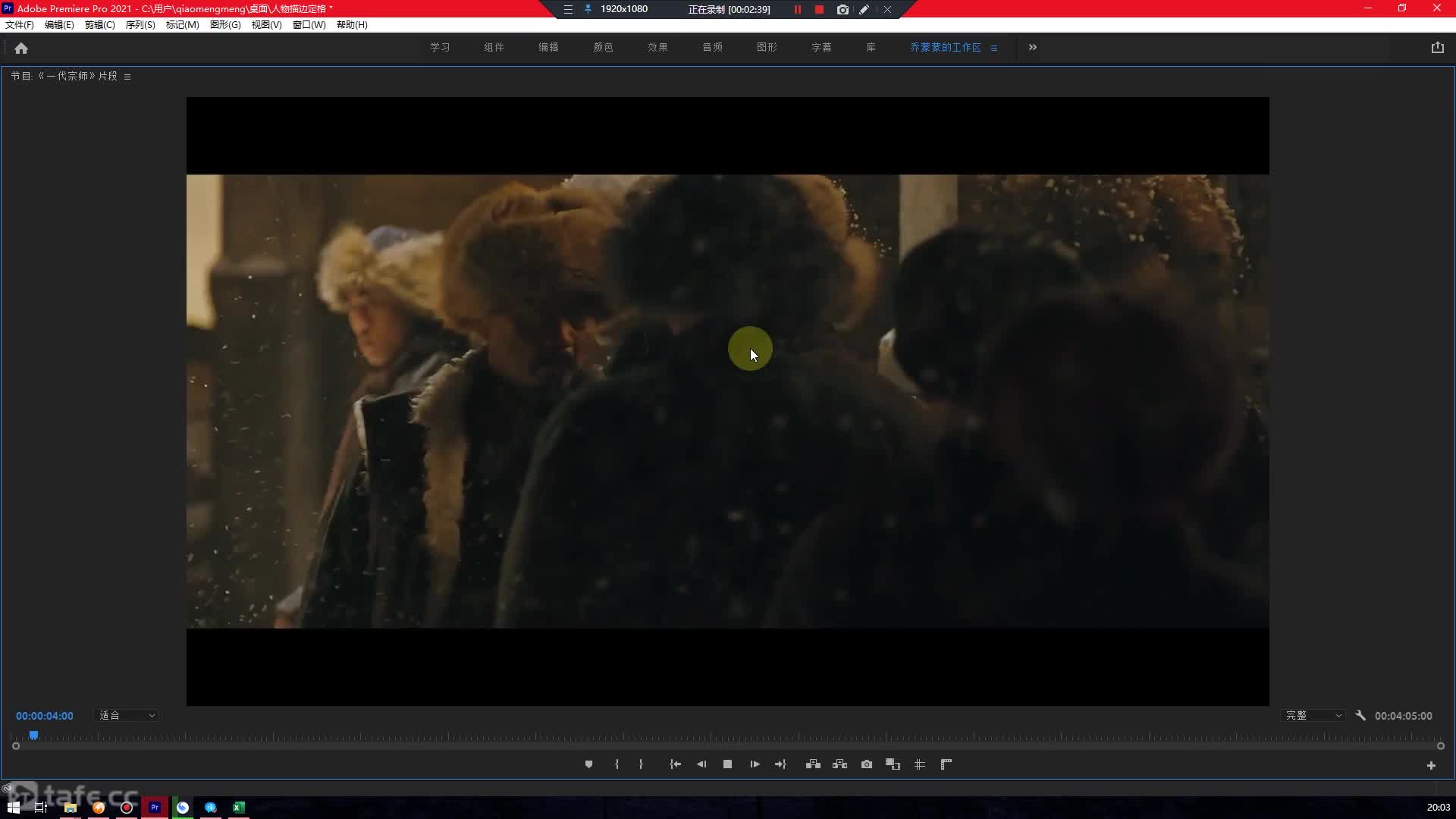Open the 剪辑(C) menu
The image size is (1456, 819).
pyautogui.click(x=100, y=25)
